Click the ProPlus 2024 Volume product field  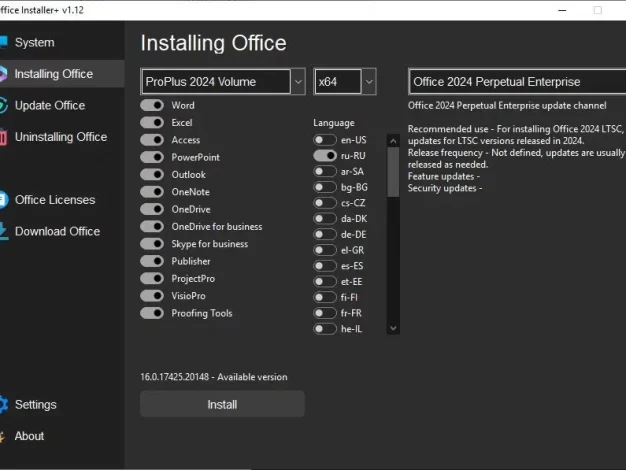[216, 81]
